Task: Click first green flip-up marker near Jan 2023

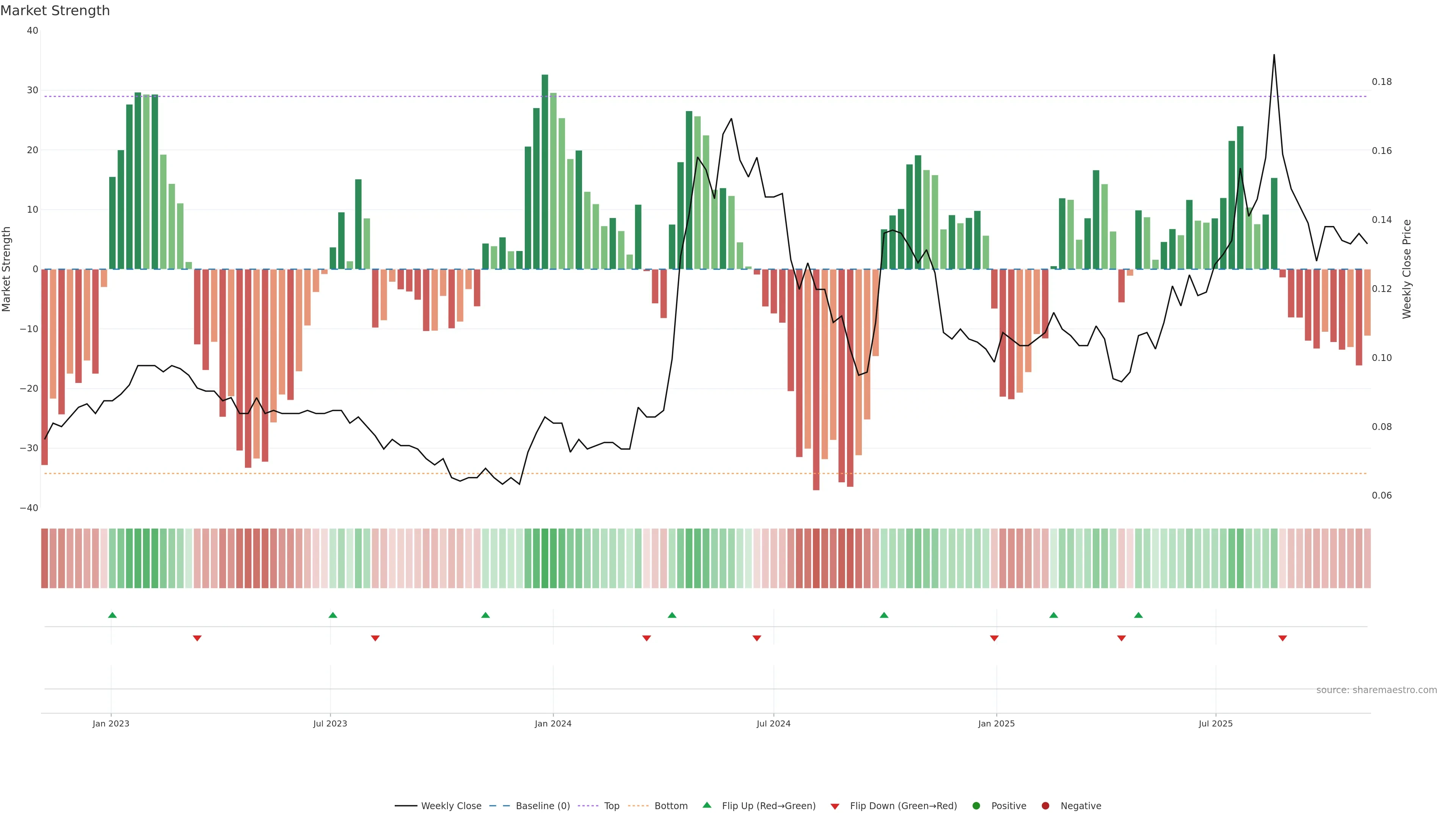Action: coord(113,615)
